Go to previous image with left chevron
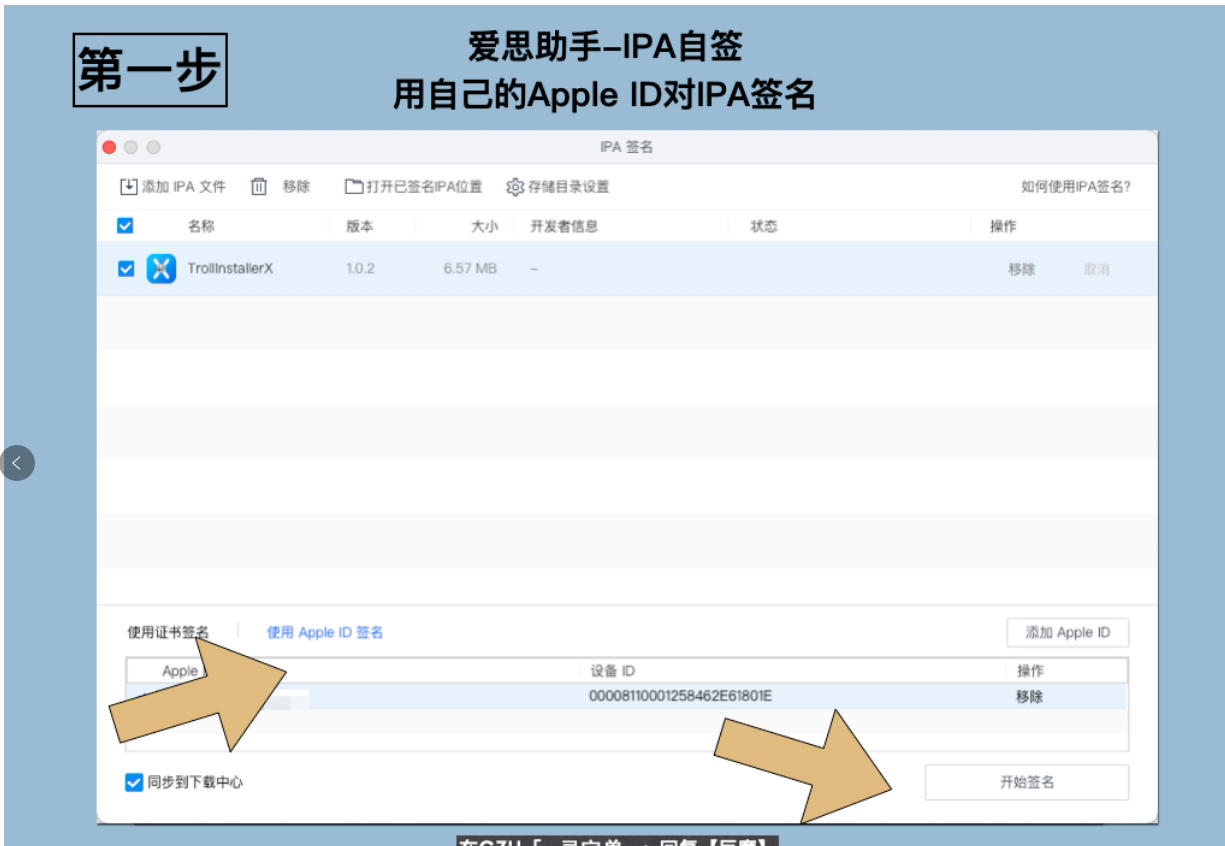 pyautogui.click(x=17, y=463)
